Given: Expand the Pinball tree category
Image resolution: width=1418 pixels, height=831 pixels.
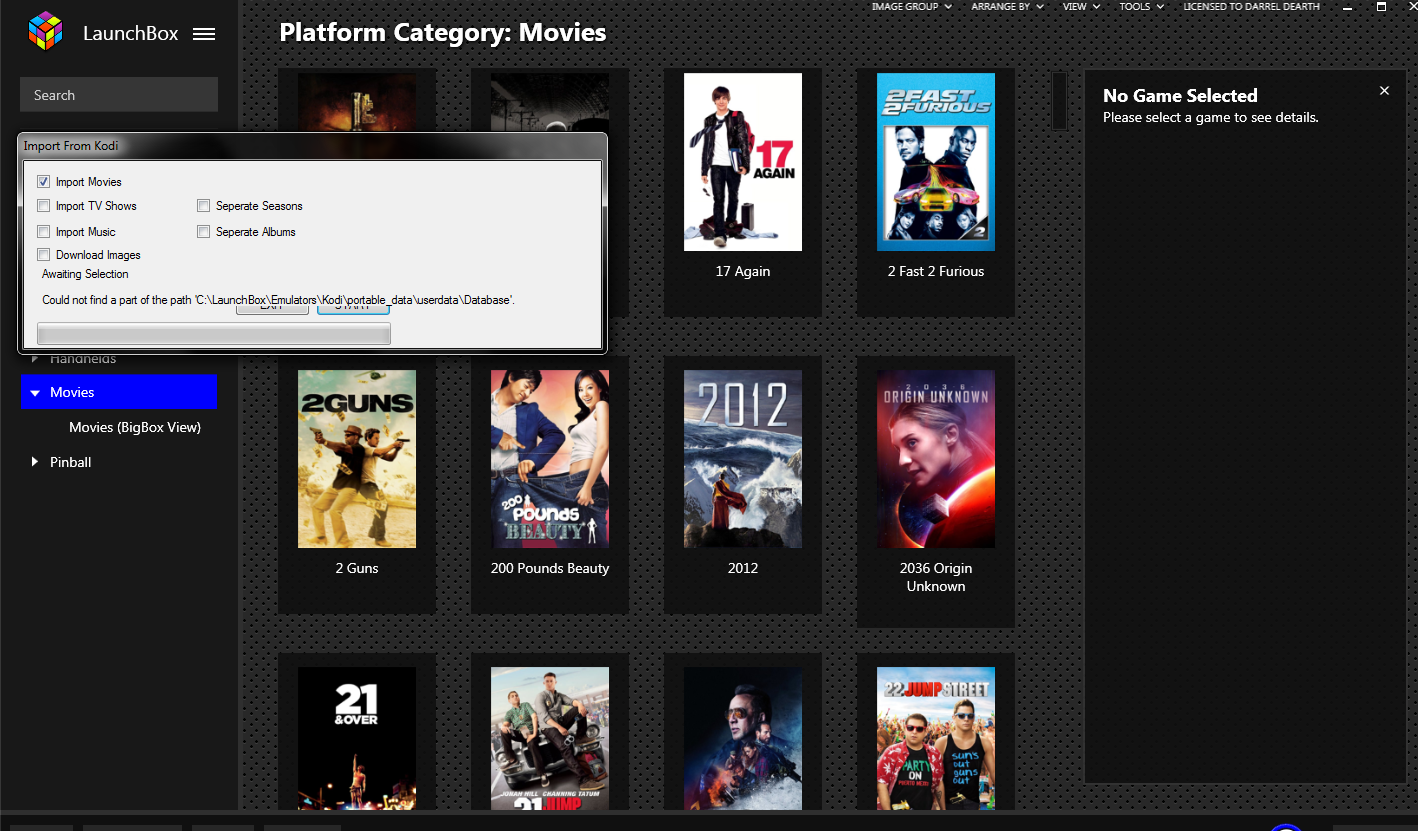Looking at the screenshot, I should tap(35, 462).
